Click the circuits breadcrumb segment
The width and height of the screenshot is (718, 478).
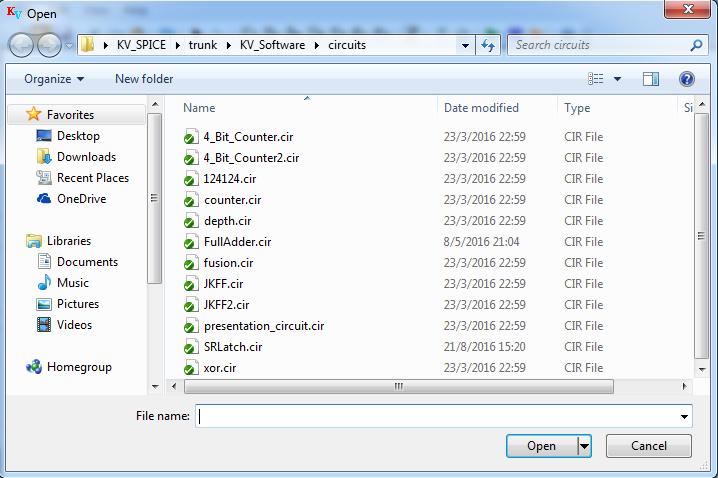pos(347,45)
